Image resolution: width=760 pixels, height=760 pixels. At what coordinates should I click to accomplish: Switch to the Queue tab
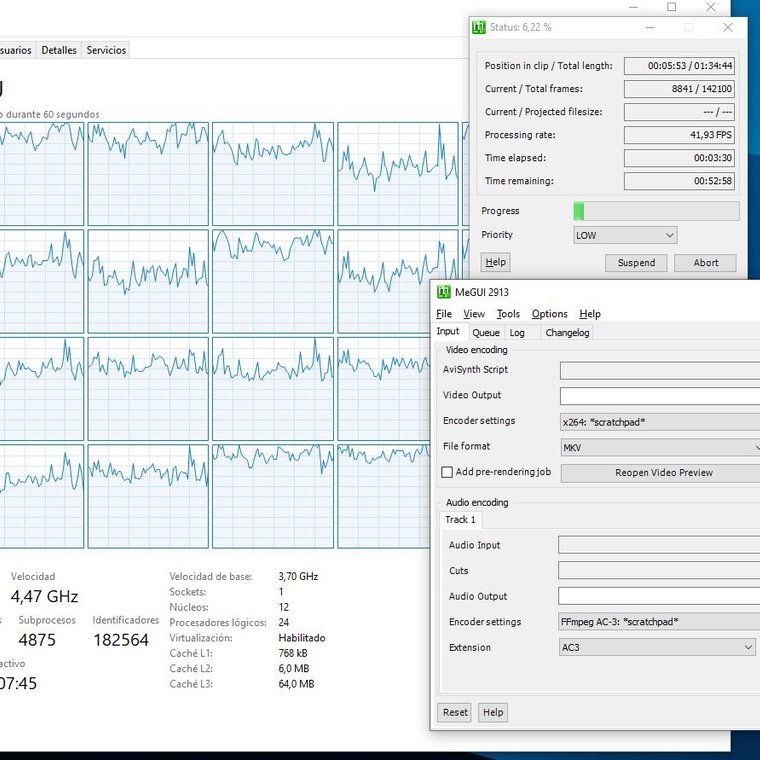coord(486,332)
